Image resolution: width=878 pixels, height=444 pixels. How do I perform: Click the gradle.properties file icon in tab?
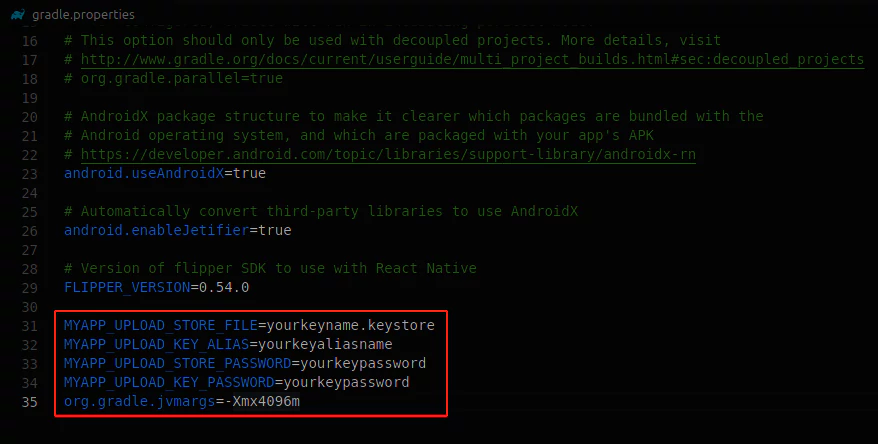point(18,15)
